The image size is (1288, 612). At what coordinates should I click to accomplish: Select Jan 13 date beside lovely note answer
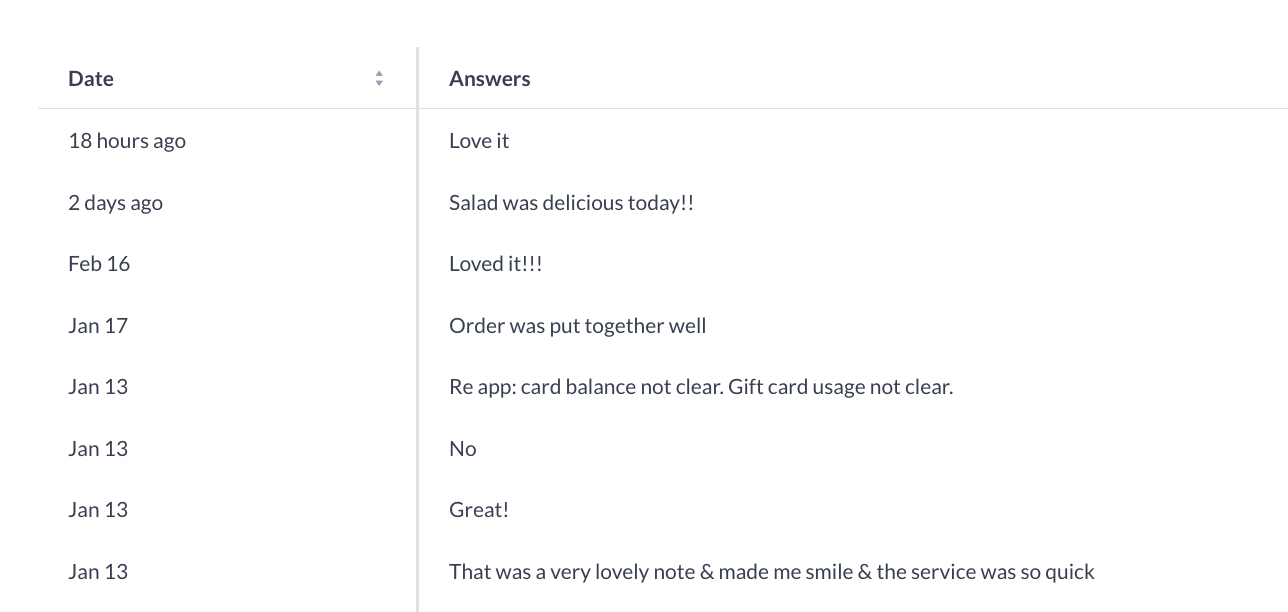tap(98, 572)
